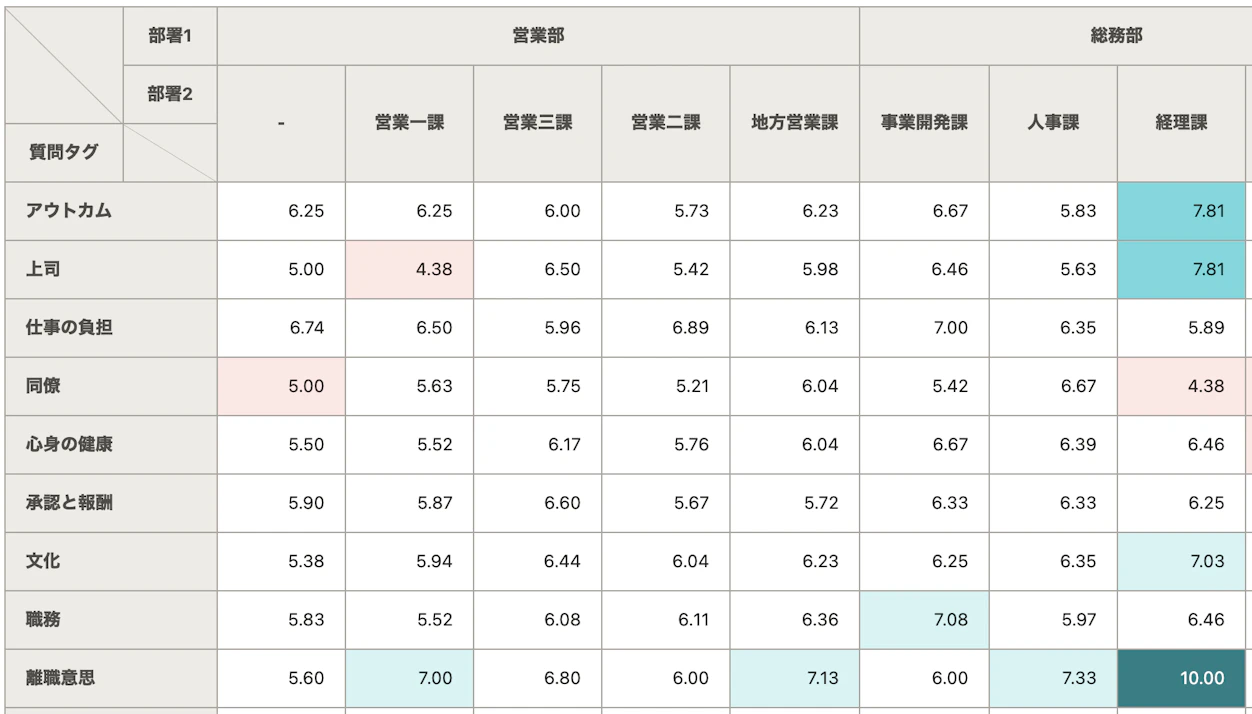The height and width of the screenshot is (714, 1252).
Task: Select the 営業一課 column header
Action: 409,123
